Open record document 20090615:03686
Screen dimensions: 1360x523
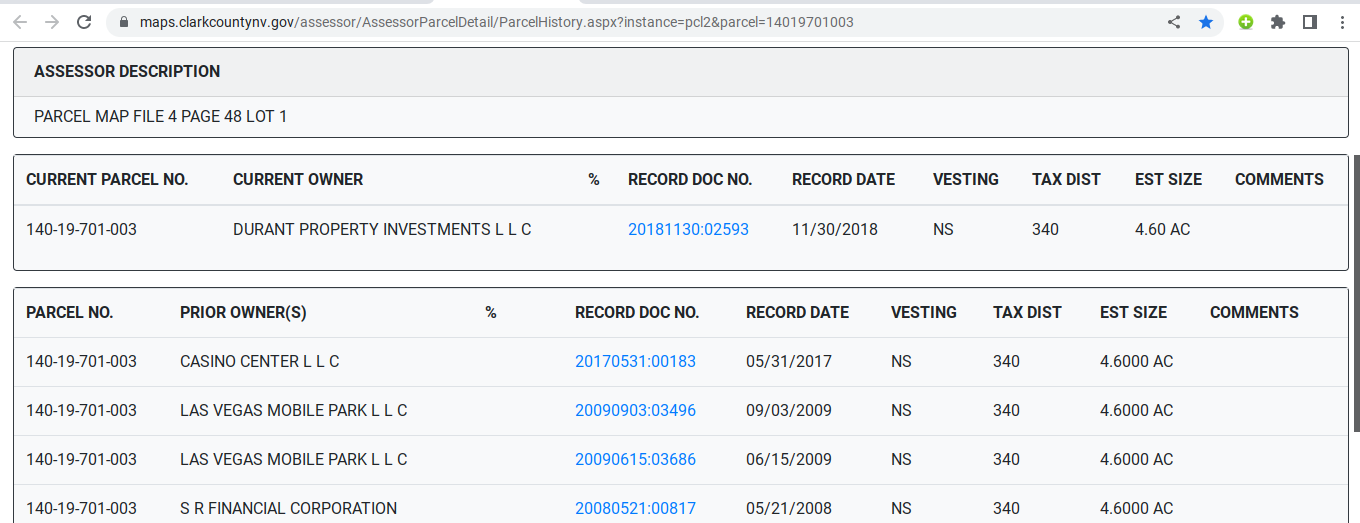click(635, 460)
